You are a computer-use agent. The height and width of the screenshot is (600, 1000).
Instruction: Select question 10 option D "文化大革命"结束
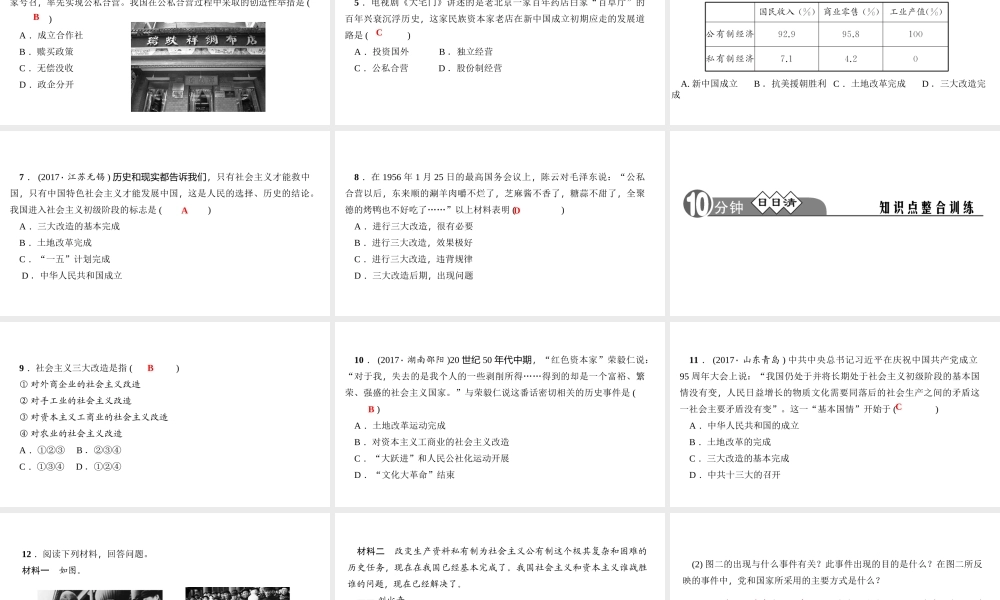(404, 475)
